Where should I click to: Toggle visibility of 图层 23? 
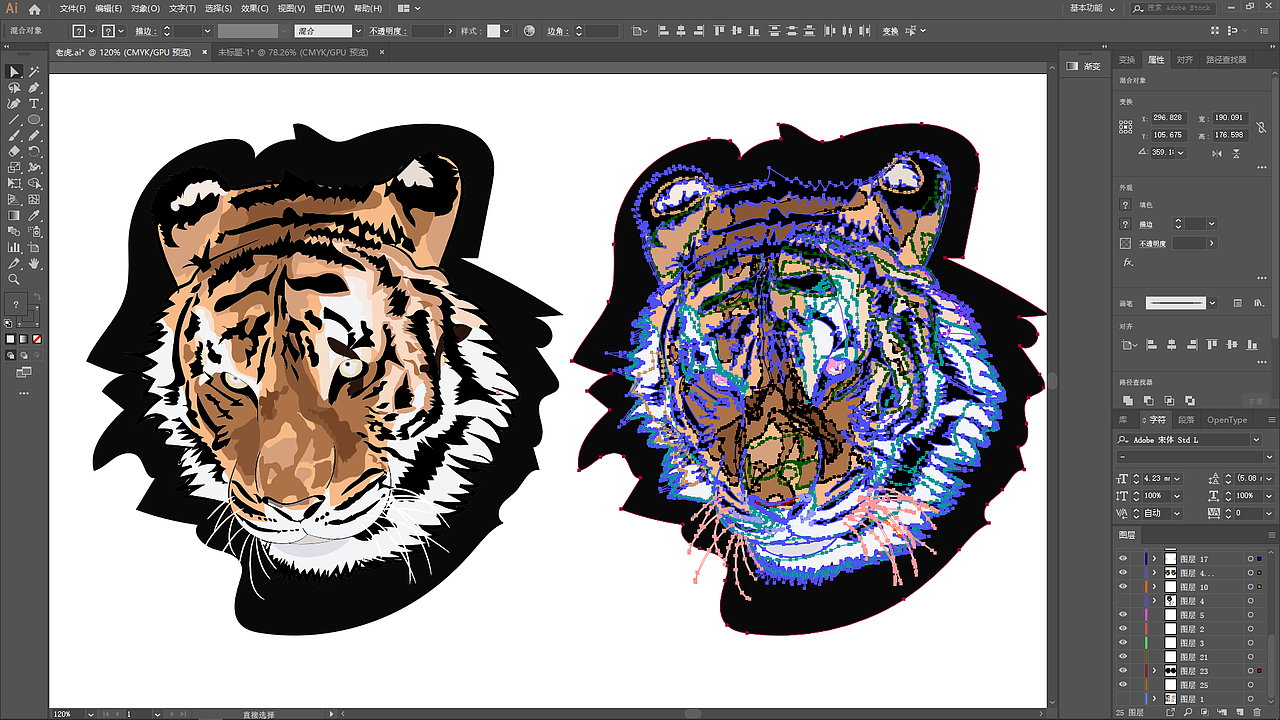point(1122,671)
